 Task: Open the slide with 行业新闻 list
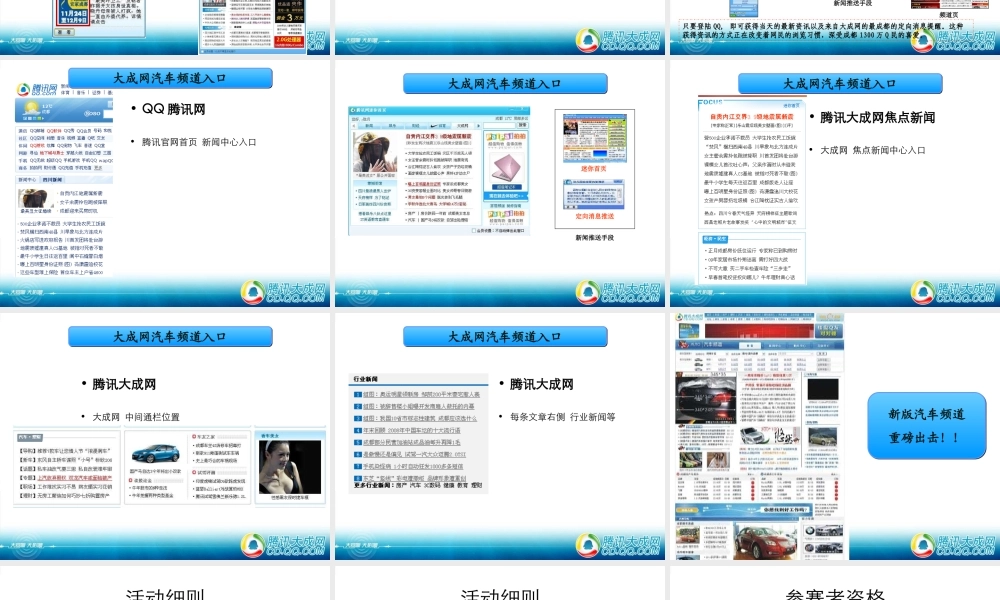[x=499, y=436]
